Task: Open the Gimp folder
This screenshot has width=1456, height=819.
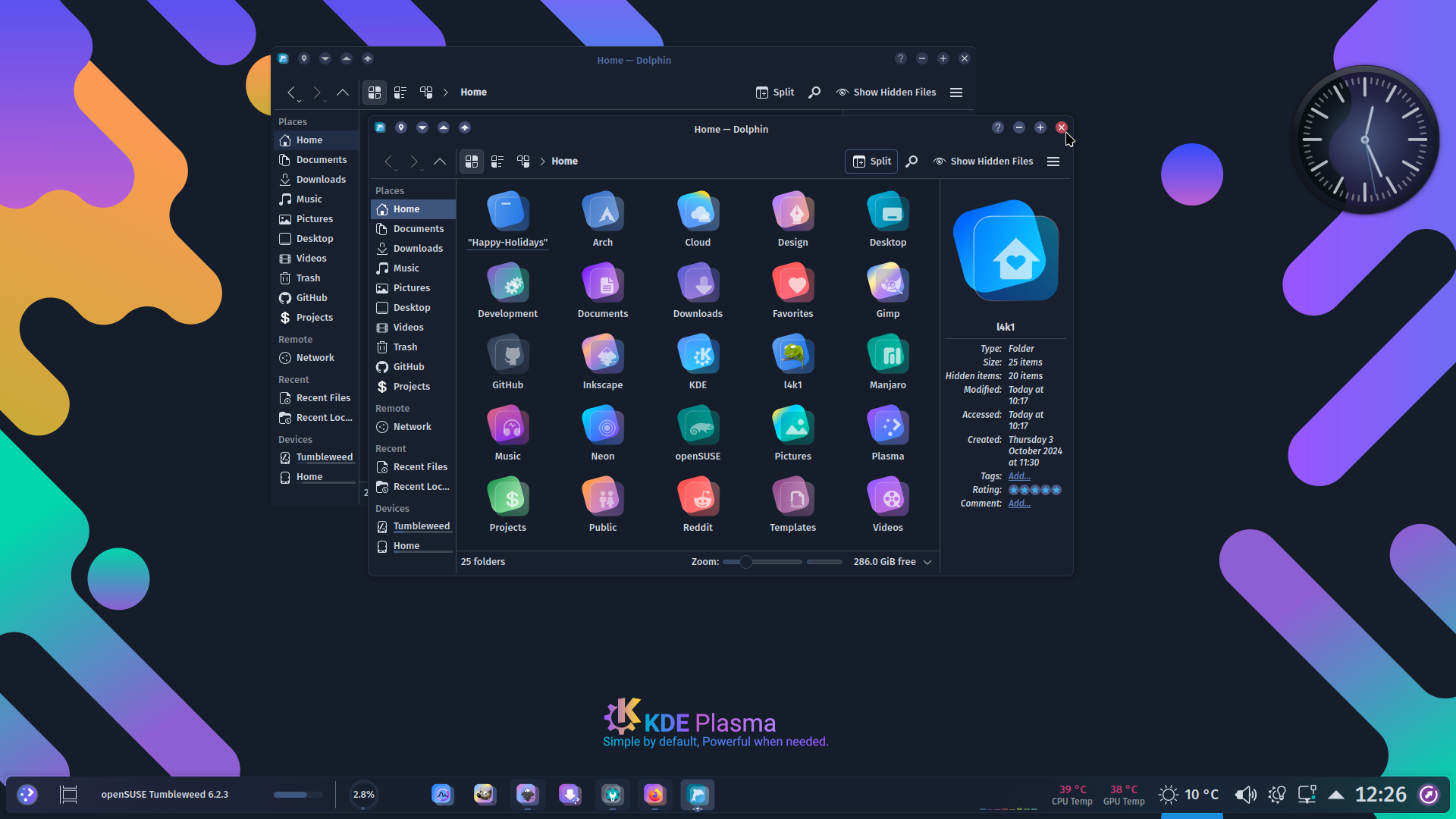Action: click(888, 291)
